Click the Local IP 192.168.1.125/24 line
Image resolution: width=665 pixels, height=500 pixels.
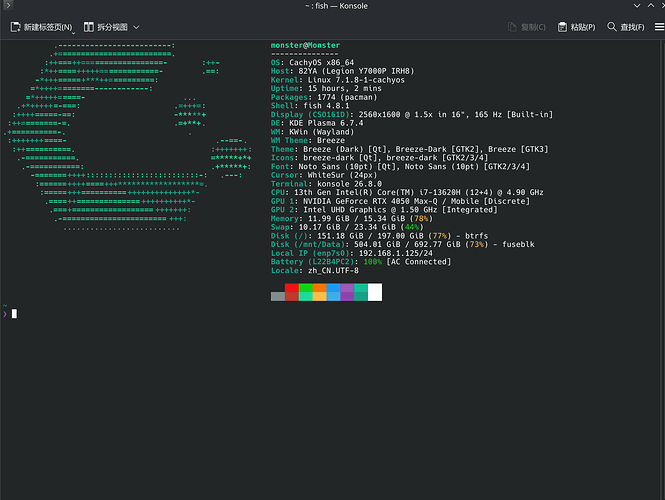coord(352,253)
